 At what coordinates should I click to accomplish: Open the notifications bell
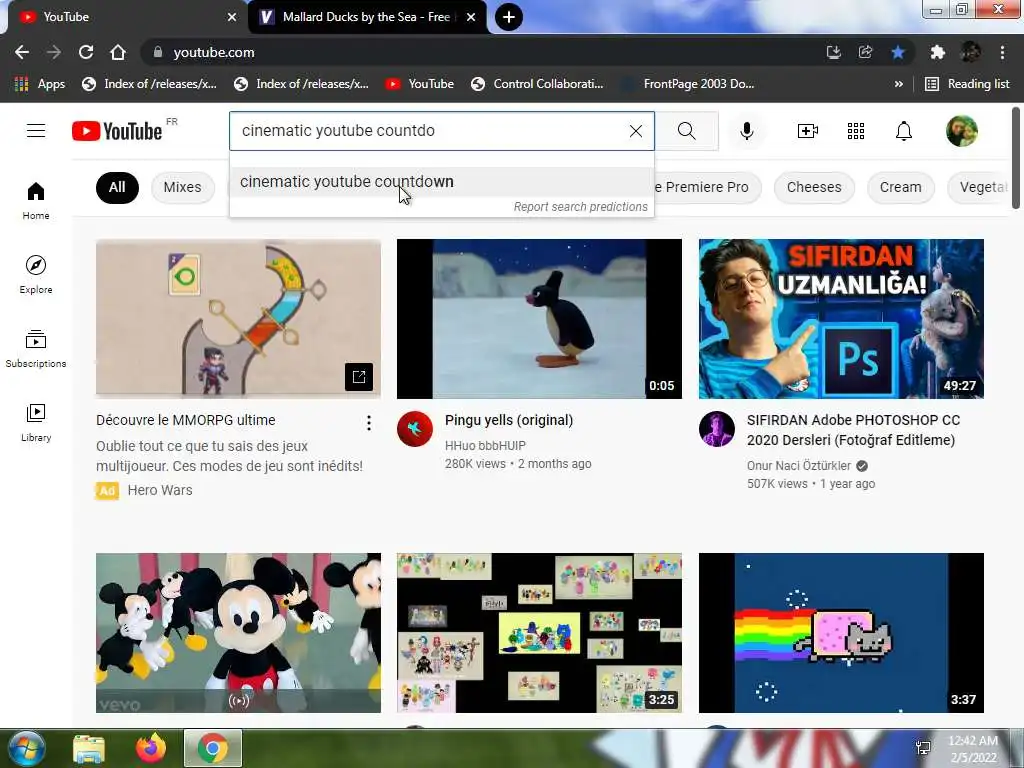coord(904,131)
